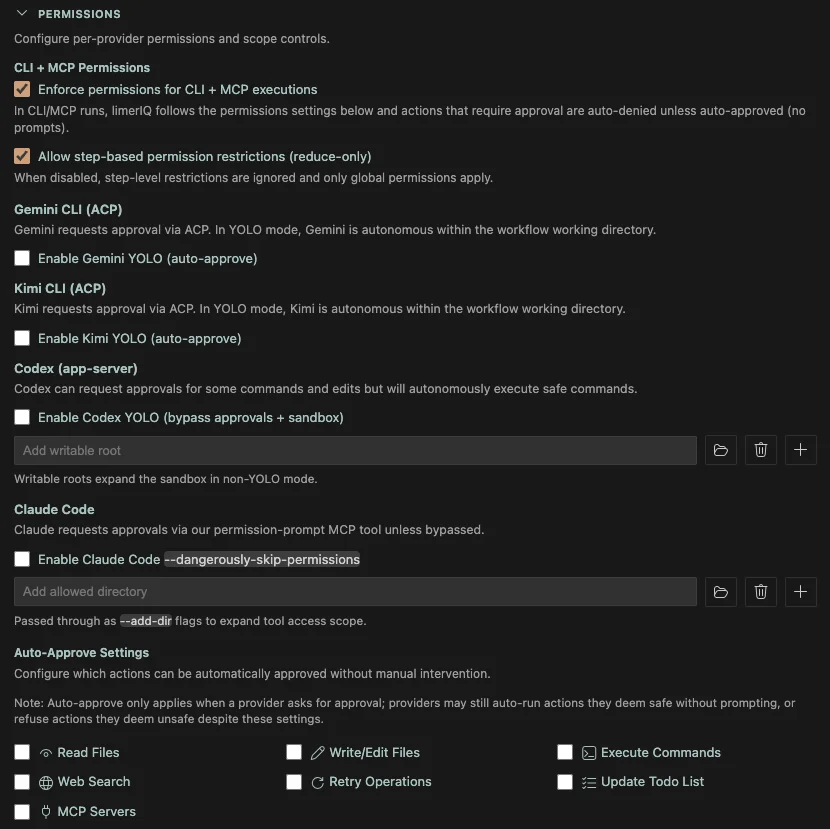Enable Kimi YOLO auto-approve
Screen dimensions: 830x829
(x=22, y=338)
